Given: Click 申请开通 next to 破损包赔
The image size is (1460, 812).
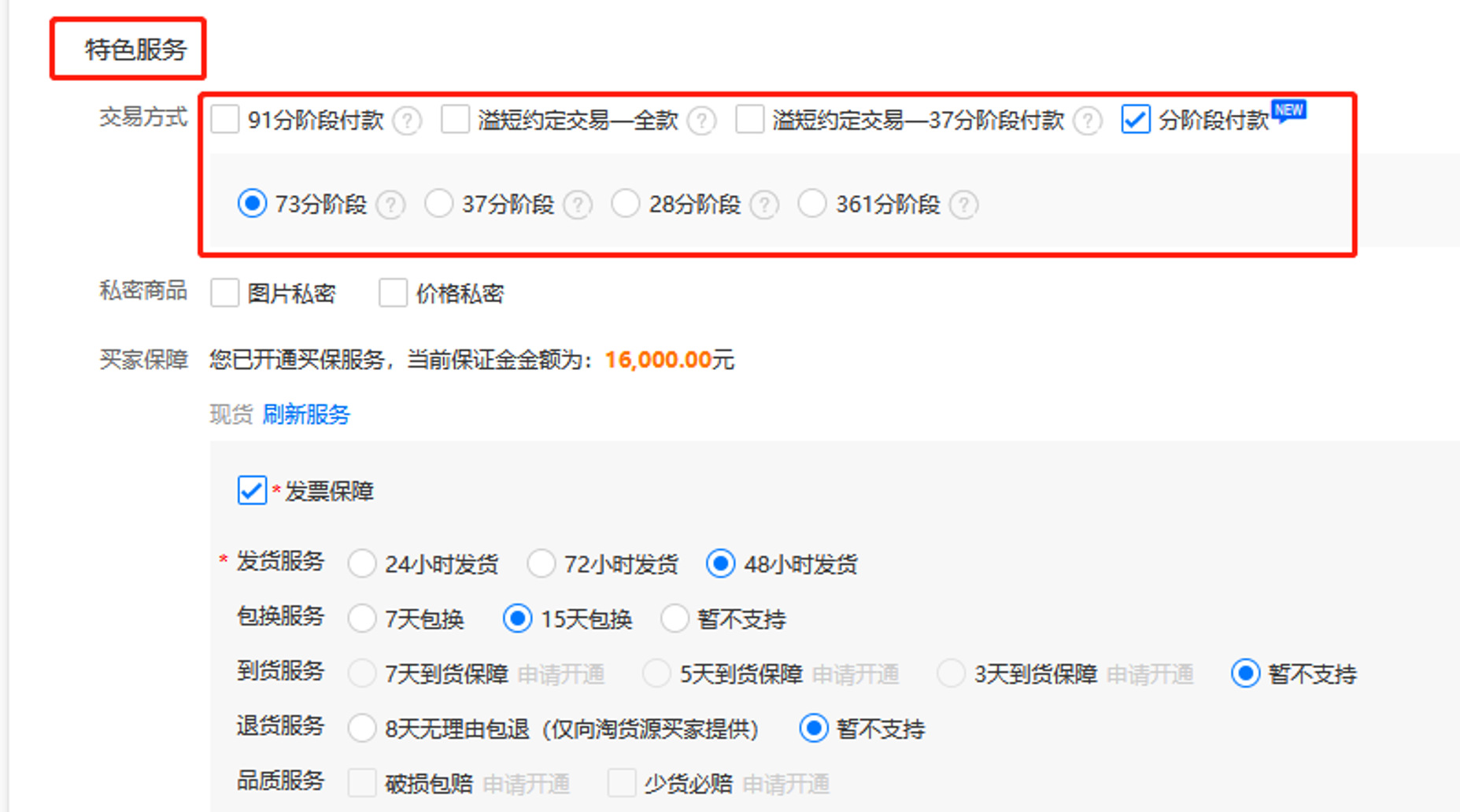Looking at the screenshot, I should point(526,783).
